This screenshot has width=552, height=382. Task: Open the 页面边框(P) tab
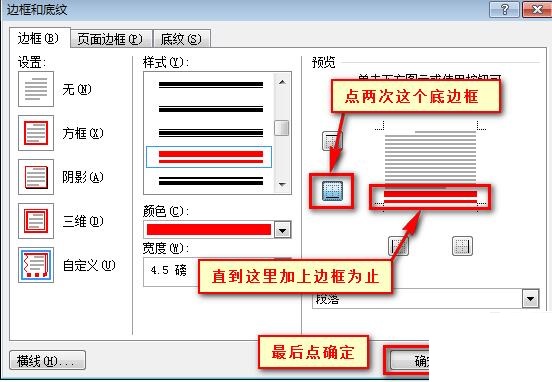pyautogui.click(x=111, y=39)
